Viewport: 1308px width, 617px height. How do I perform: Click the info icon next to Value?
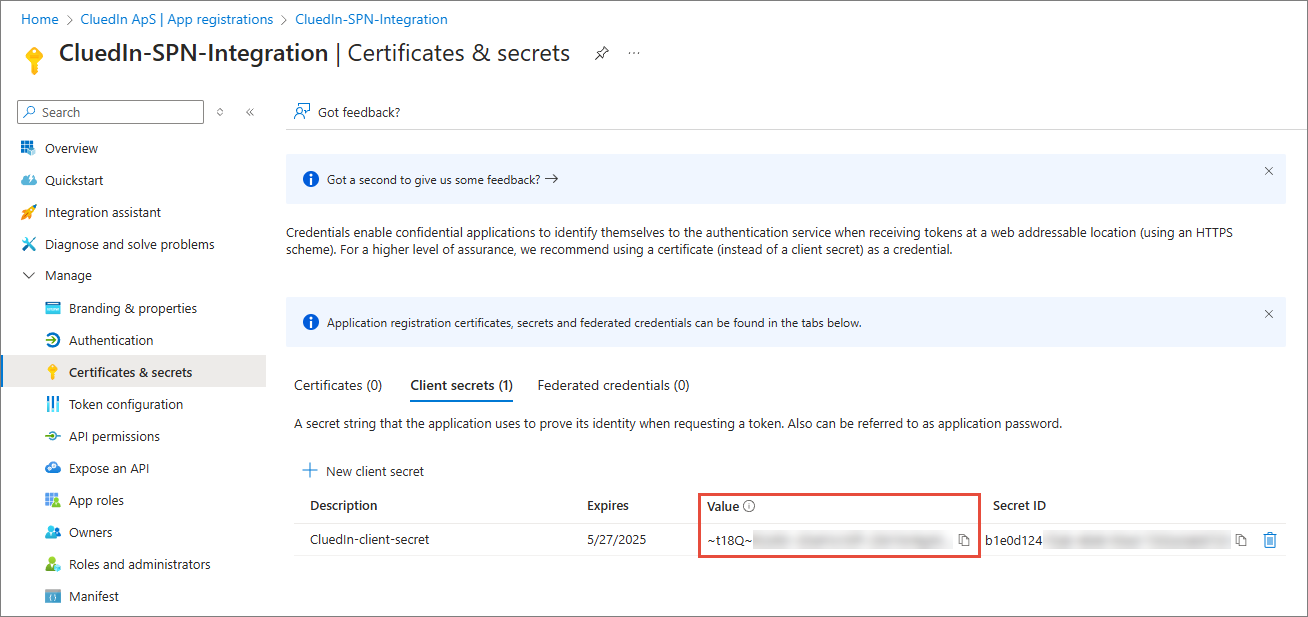pyautogui.click(x=749, y=506)
